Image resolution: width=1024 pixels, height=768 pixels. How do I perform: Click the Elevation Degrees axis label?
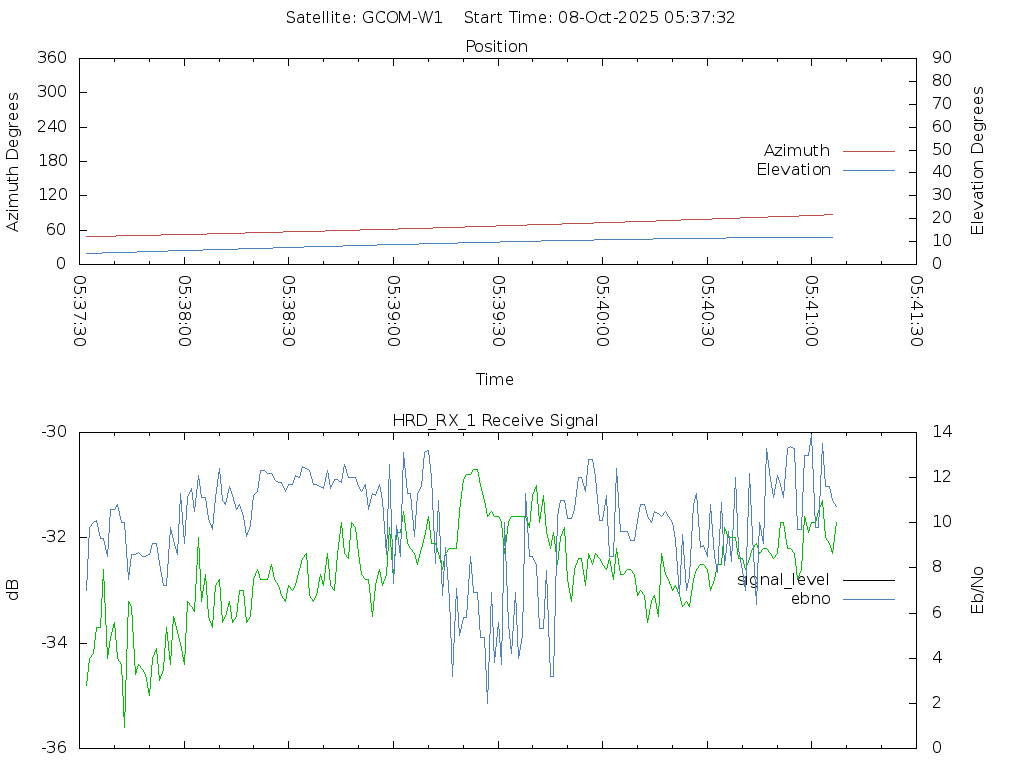[x=978, y=160]
